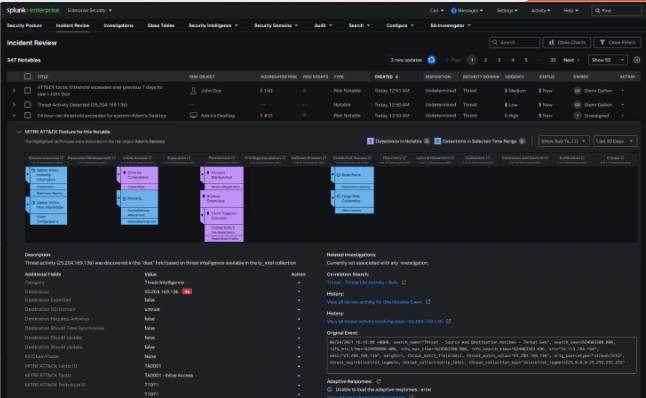This screenshot has height=398, width=646.
Task: Click the Brute Force technique icon
Action: point(339,175)
